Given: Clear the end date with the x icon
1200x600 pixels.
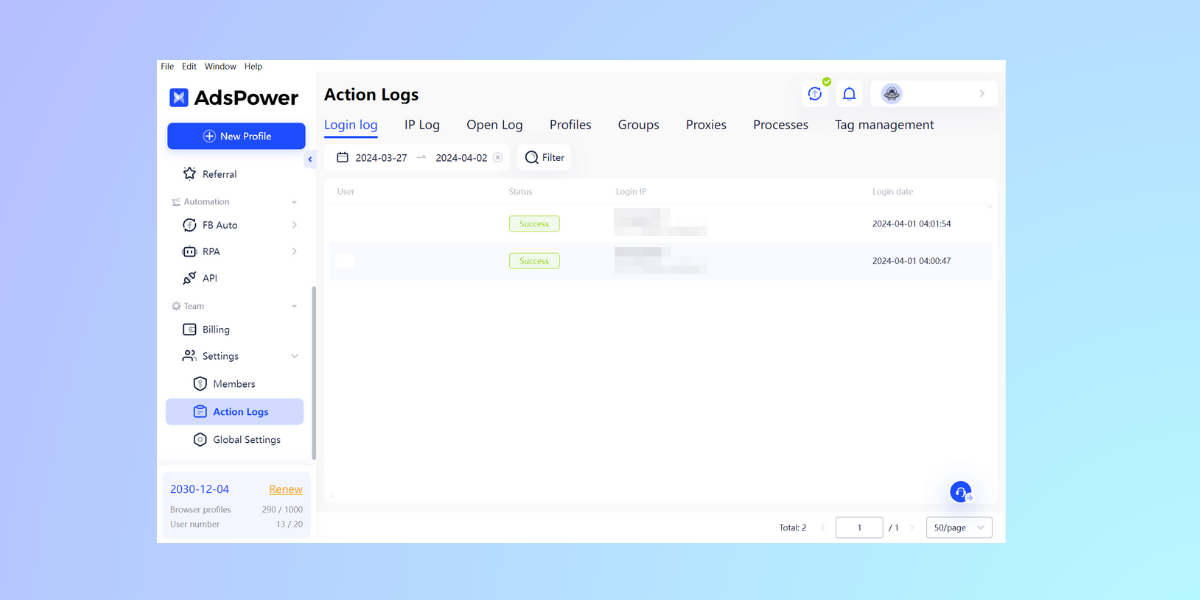Looking at the screenshot, I should click(497, 157).
